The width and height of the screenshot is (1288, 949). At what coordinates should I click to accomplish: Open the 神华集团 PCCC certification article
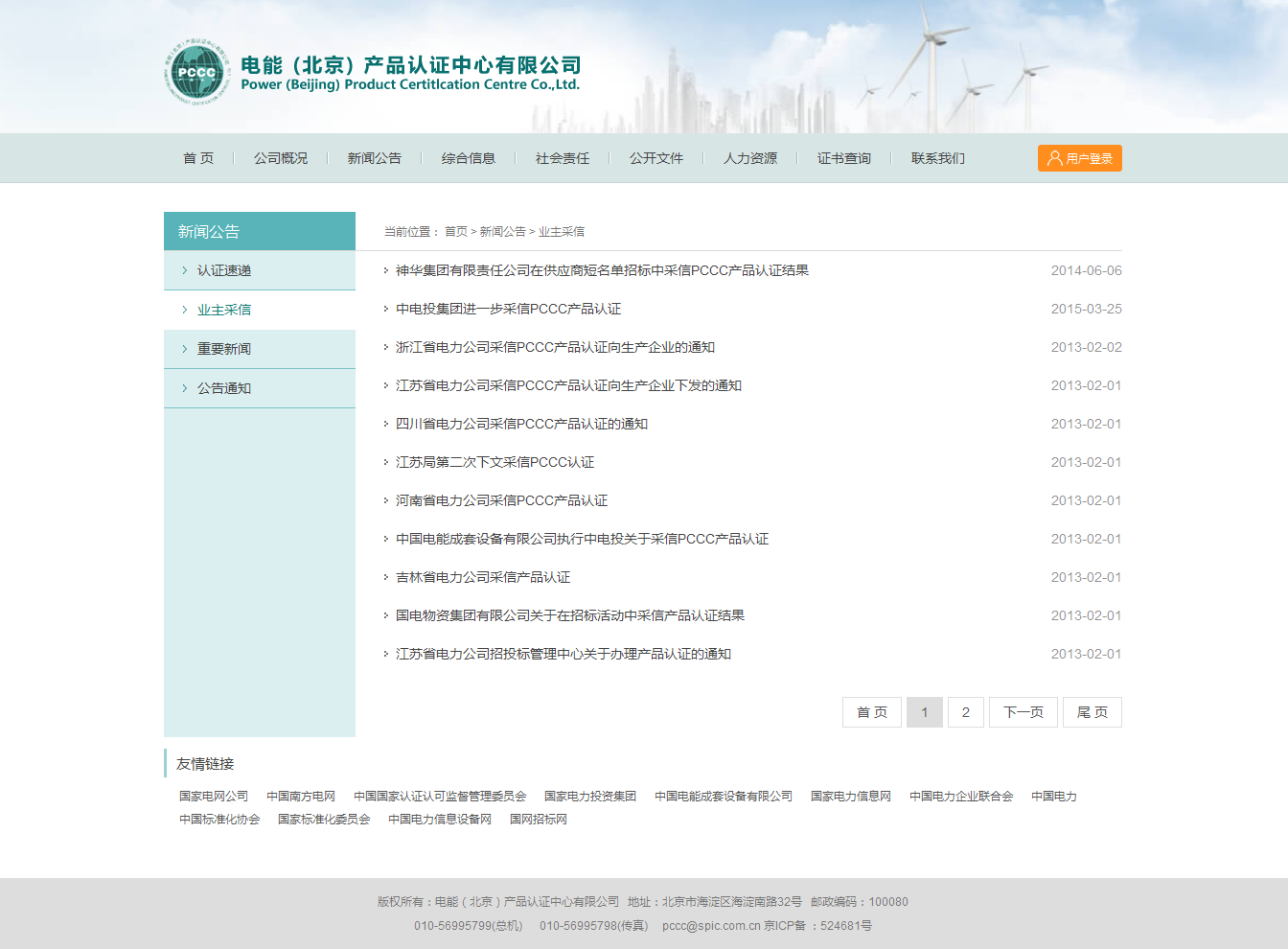click(602, 270)
